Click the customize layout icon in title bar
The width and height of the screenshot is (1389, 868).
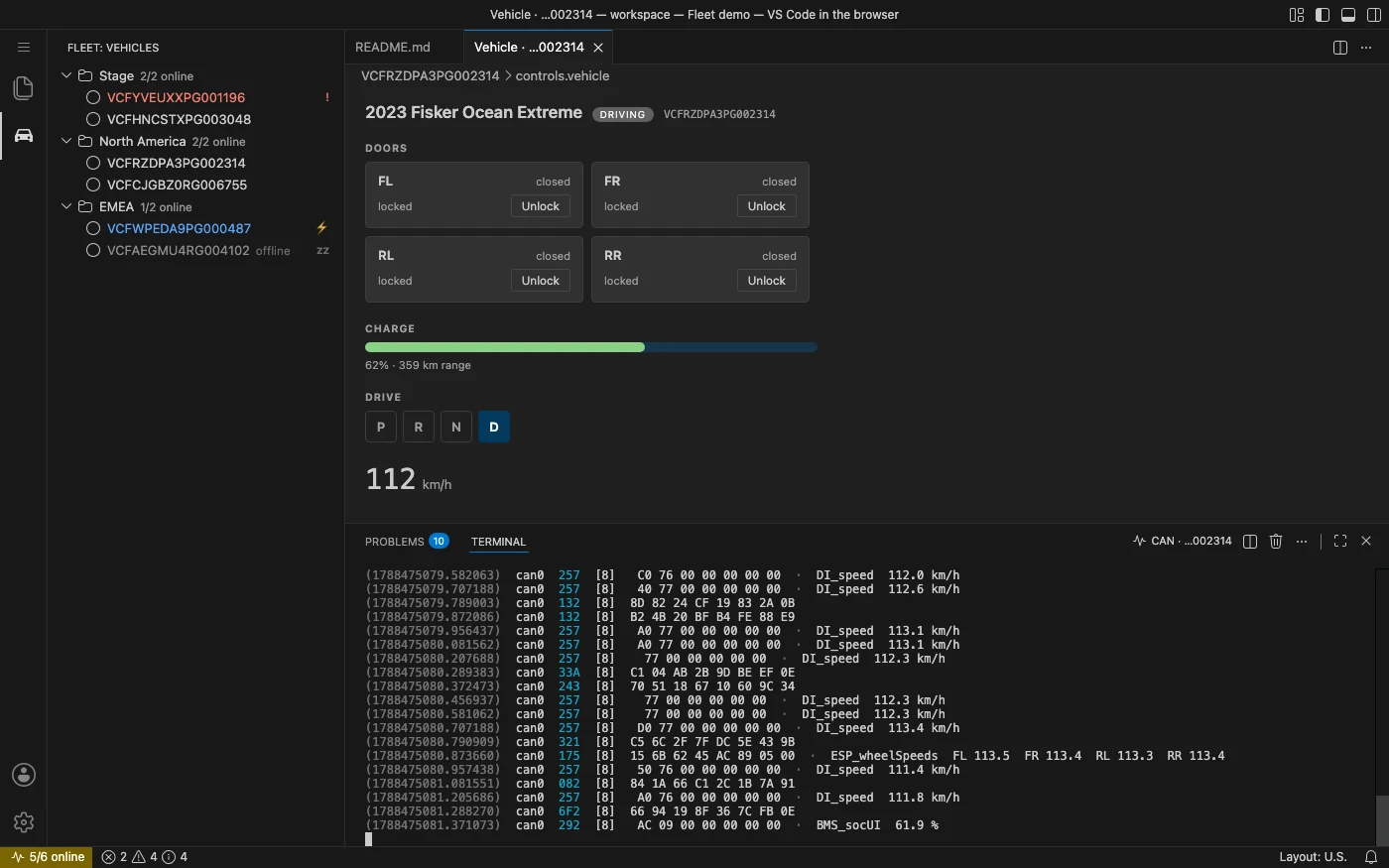pos(1297,15)
